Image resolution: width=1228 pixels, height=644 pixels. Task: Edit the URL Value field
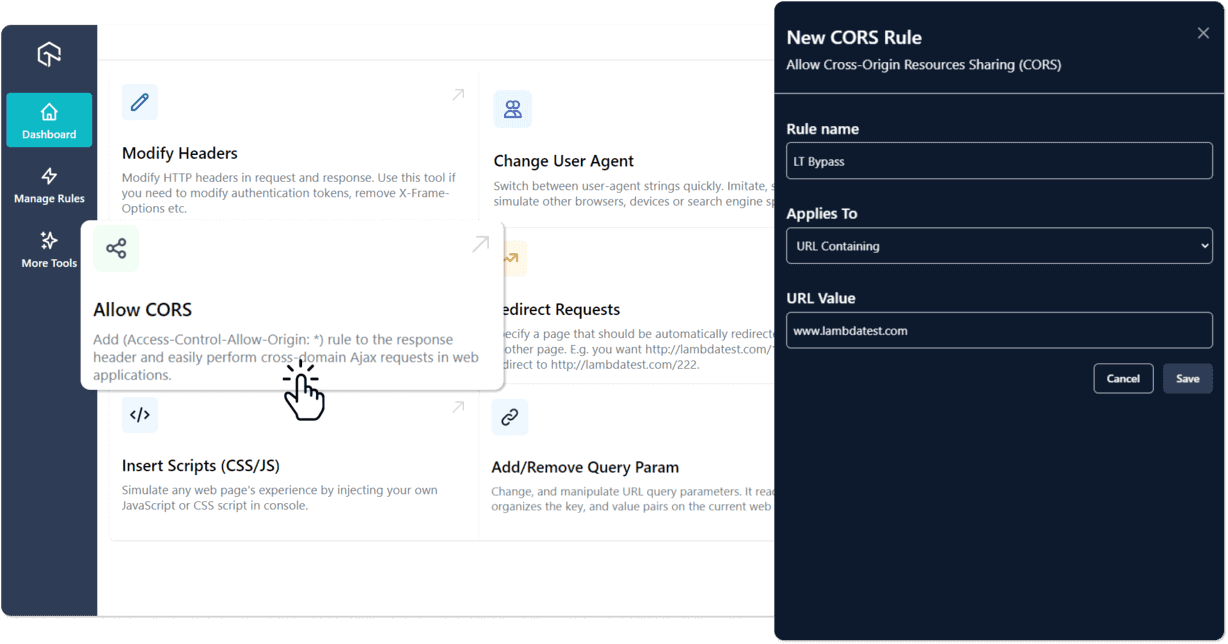click(999, 330)
